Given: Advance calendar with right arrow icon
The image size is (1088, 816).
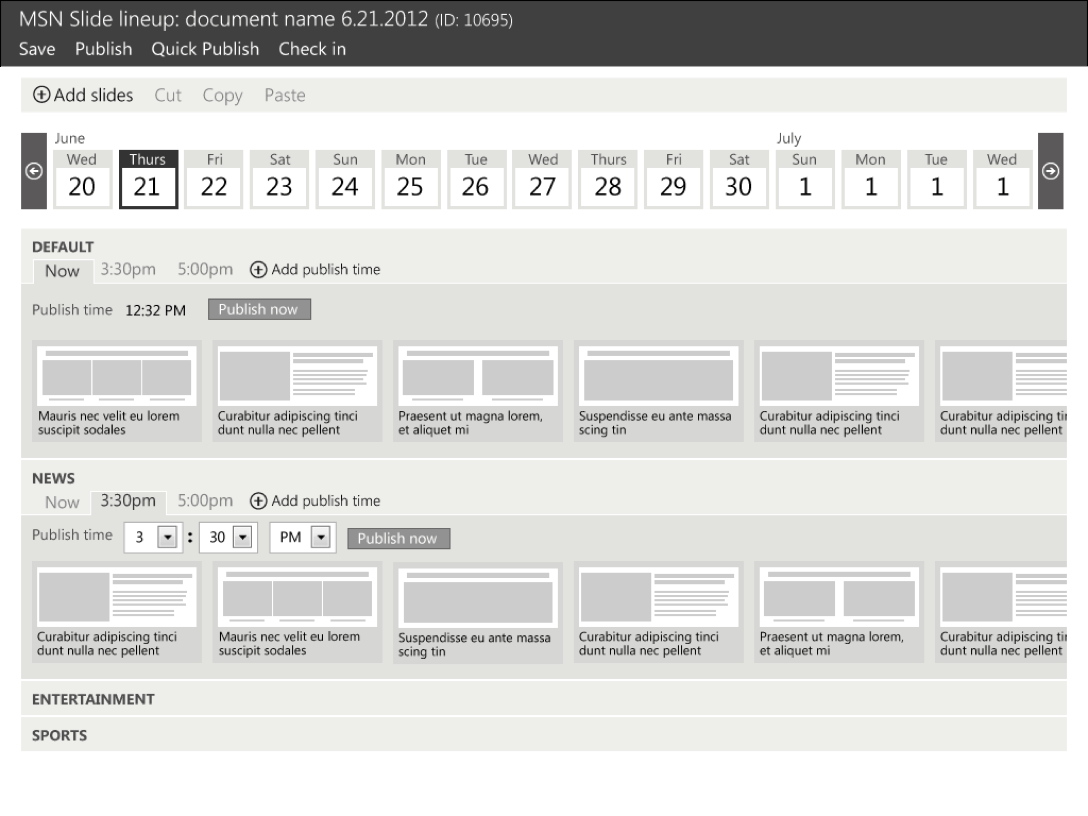Looking at the screenshot, I should (x=1050, y=171).
